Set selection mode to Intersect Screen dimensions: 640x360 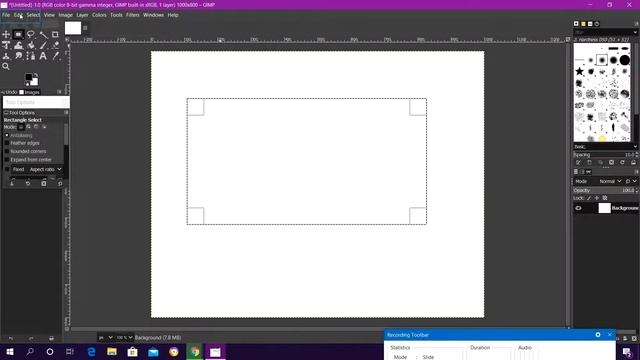point(44,127)
